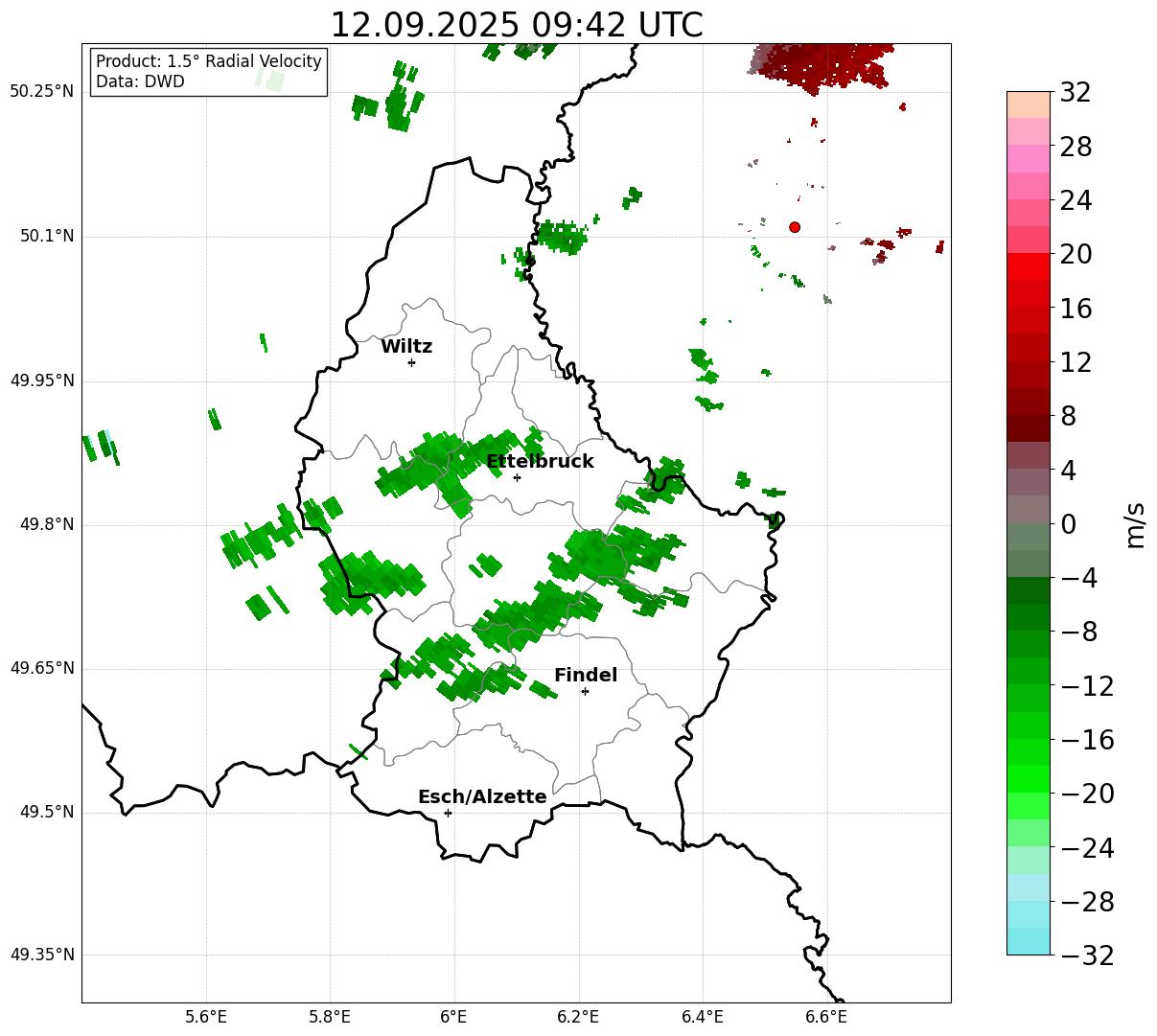
Task: Click the 6.6°E longitude tick label
Action: (826, 1017)
